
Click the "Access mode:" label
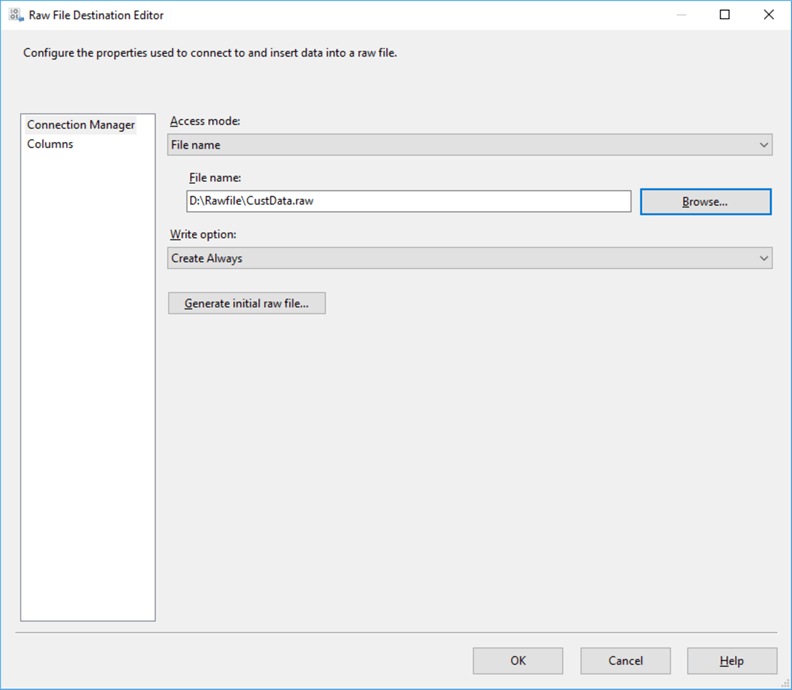205,121
